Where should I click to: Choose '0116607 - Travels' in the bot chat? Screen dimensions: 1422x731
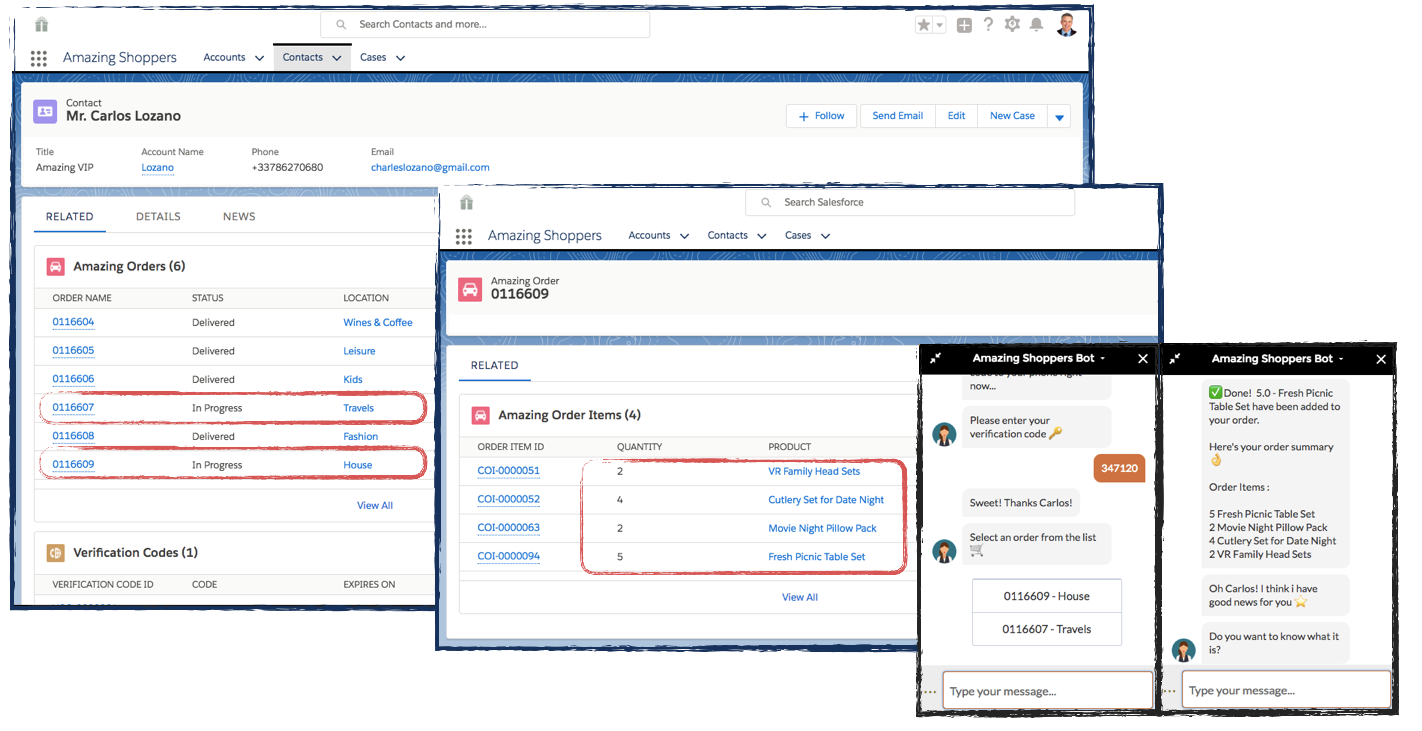(x=1047, y=629)
